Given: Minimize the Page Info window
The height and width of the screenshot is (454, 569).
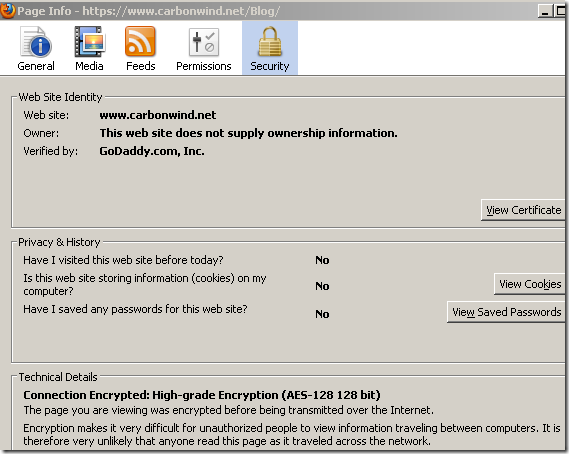Looking at the screenshot, I should (545, 11).
